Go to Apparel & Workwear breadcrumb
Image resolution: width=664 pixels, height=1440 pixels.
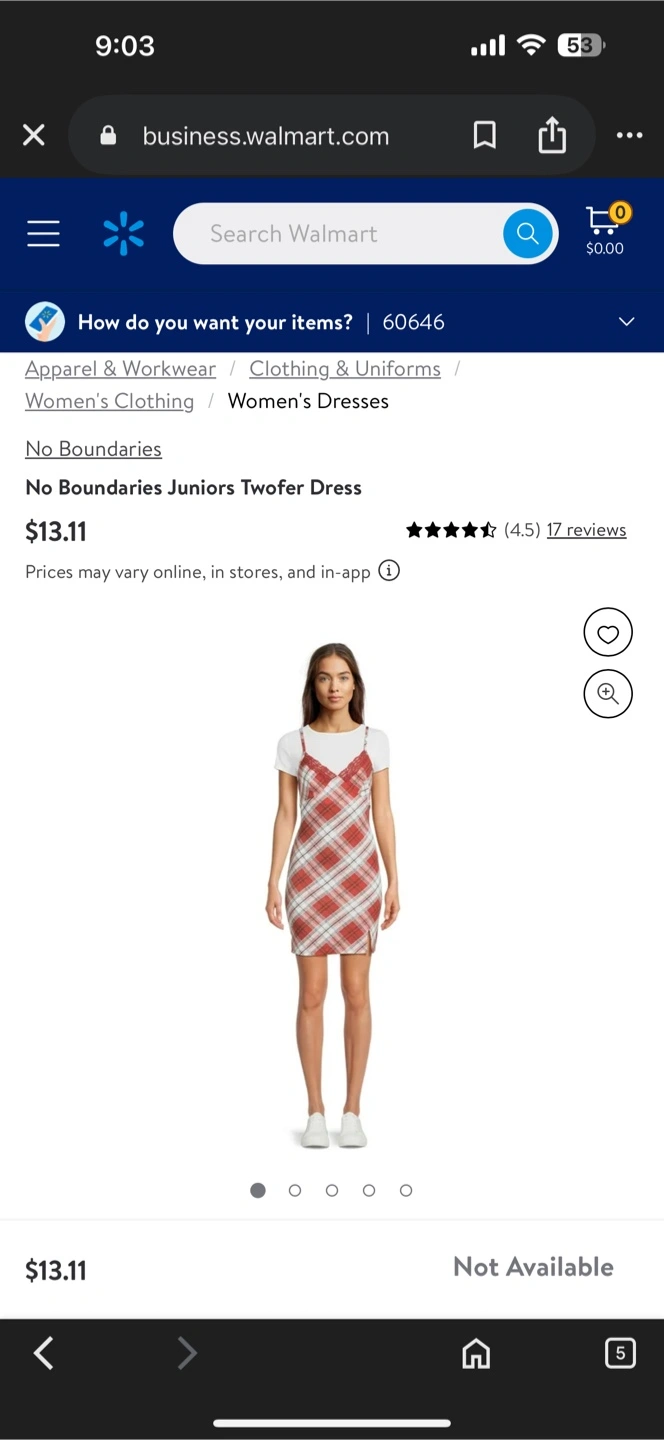[120, 368]
